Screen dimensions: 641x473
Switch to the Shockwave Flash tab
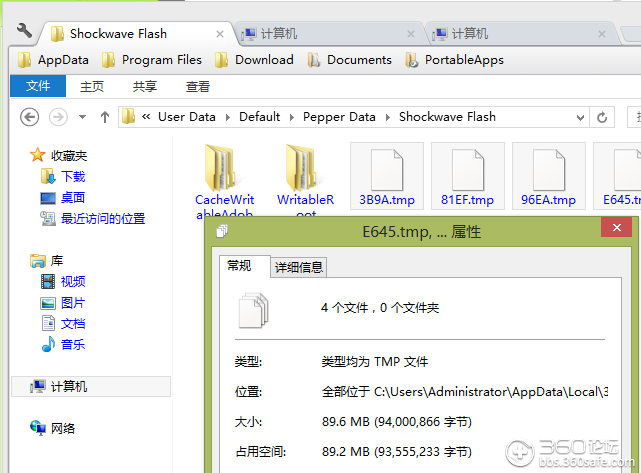click(x=137, y=34)
